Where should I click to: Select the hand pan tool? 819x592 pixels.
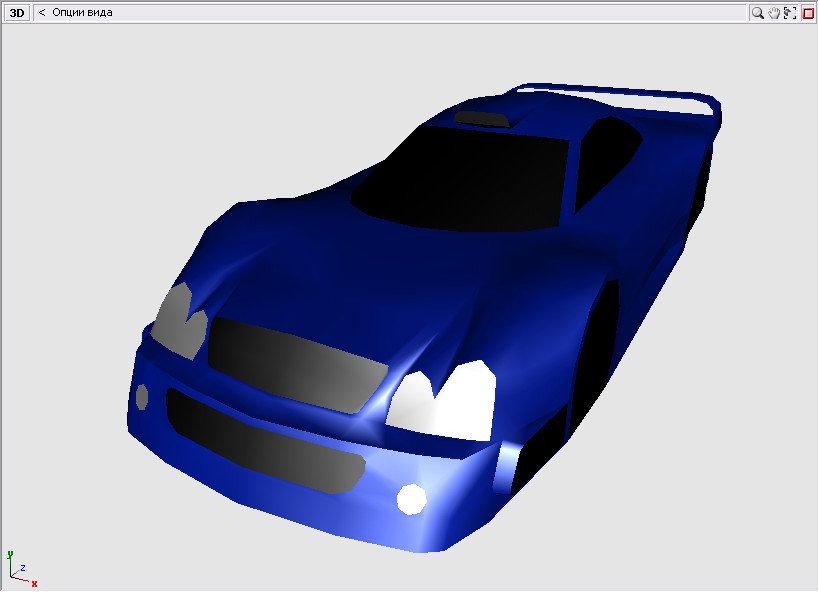(x=774, y=13)
